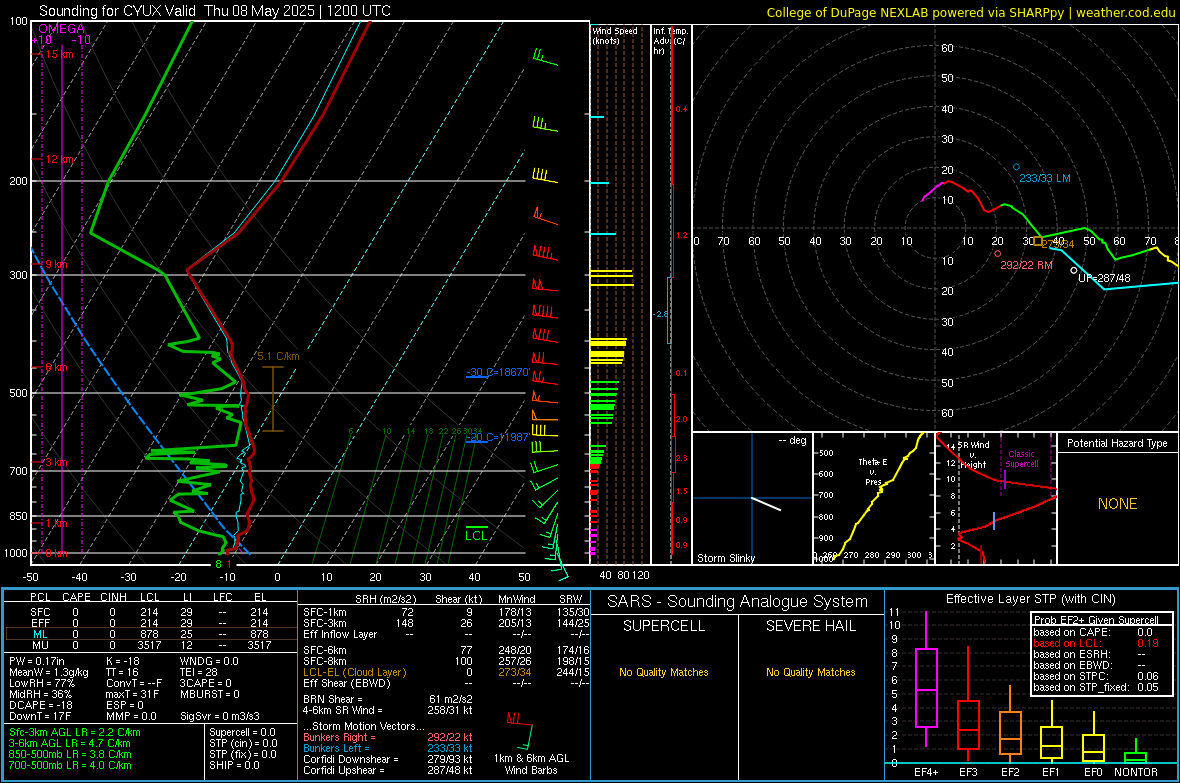This screenshot has height=783, width=1180.
Task: Click the 'maxT = 31F' value
Action: tap(133, 694)
